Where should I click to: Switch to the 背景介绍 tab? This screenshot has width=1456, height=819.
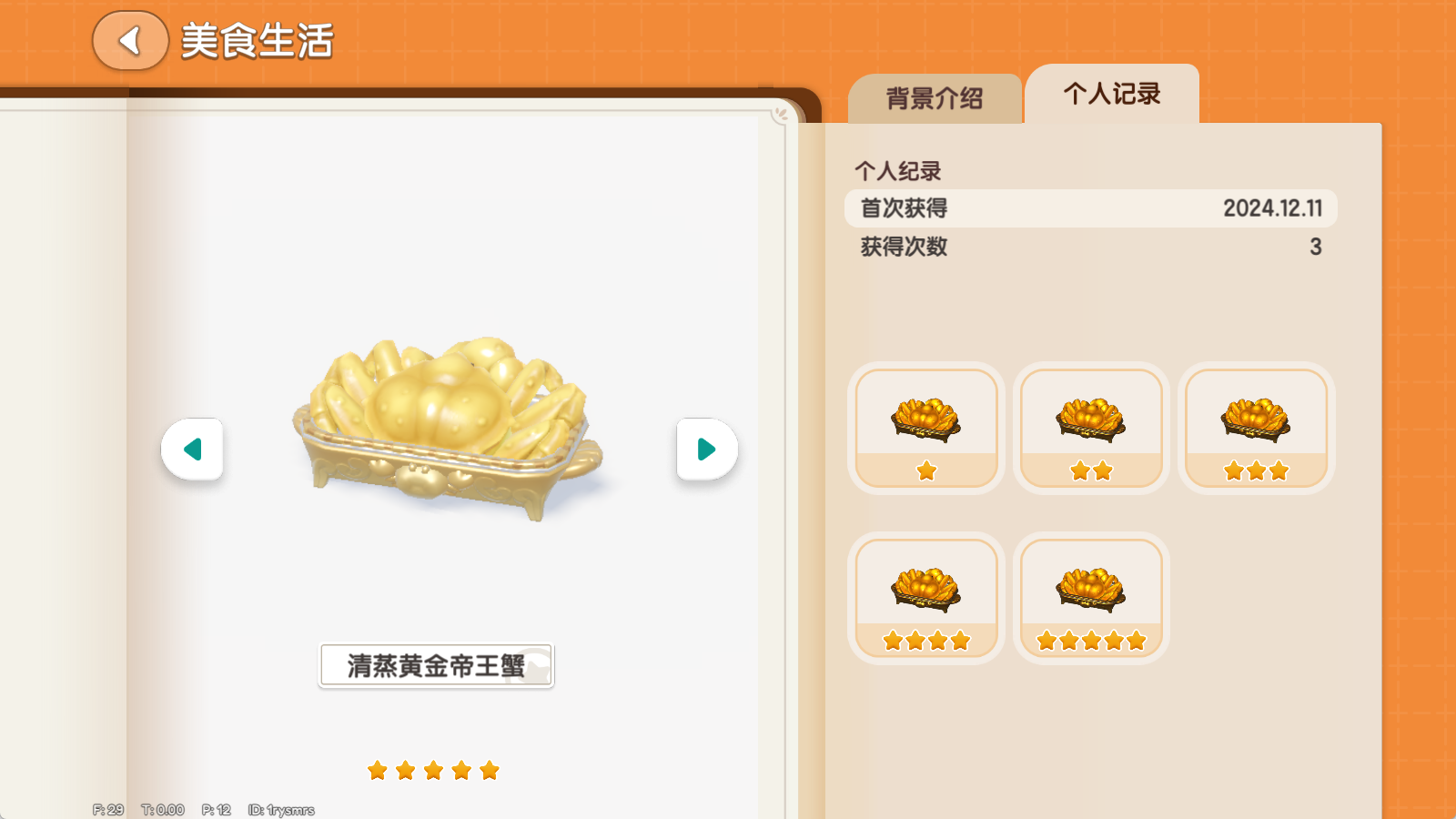935,98
